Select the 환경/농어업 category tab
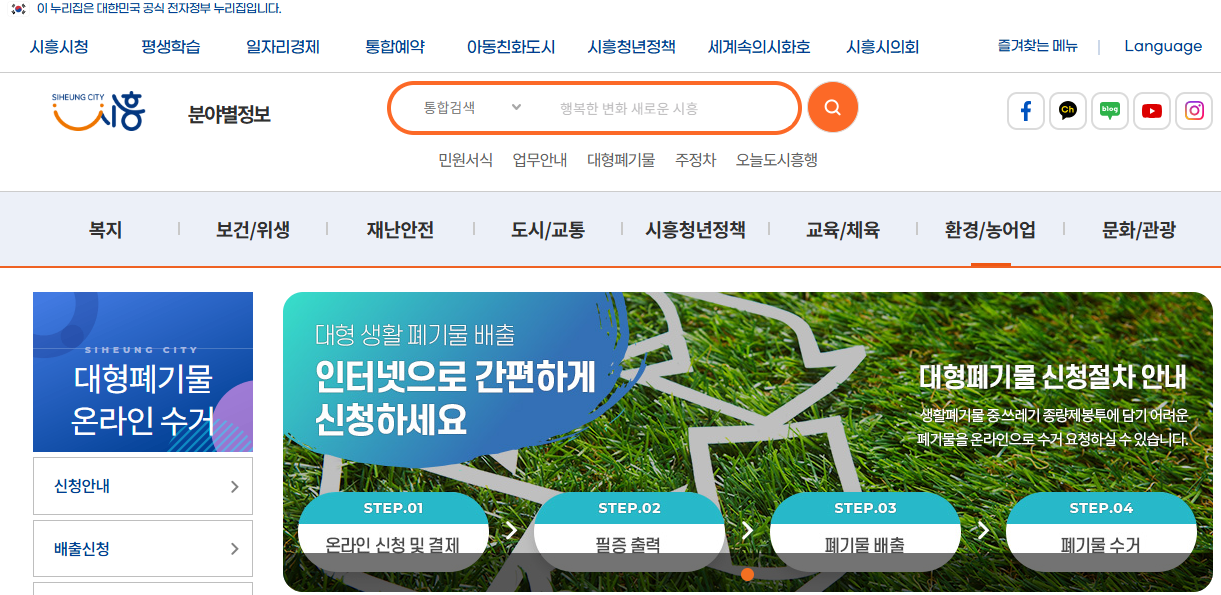This screenshot has height=595, width=1221. [990, 230]
